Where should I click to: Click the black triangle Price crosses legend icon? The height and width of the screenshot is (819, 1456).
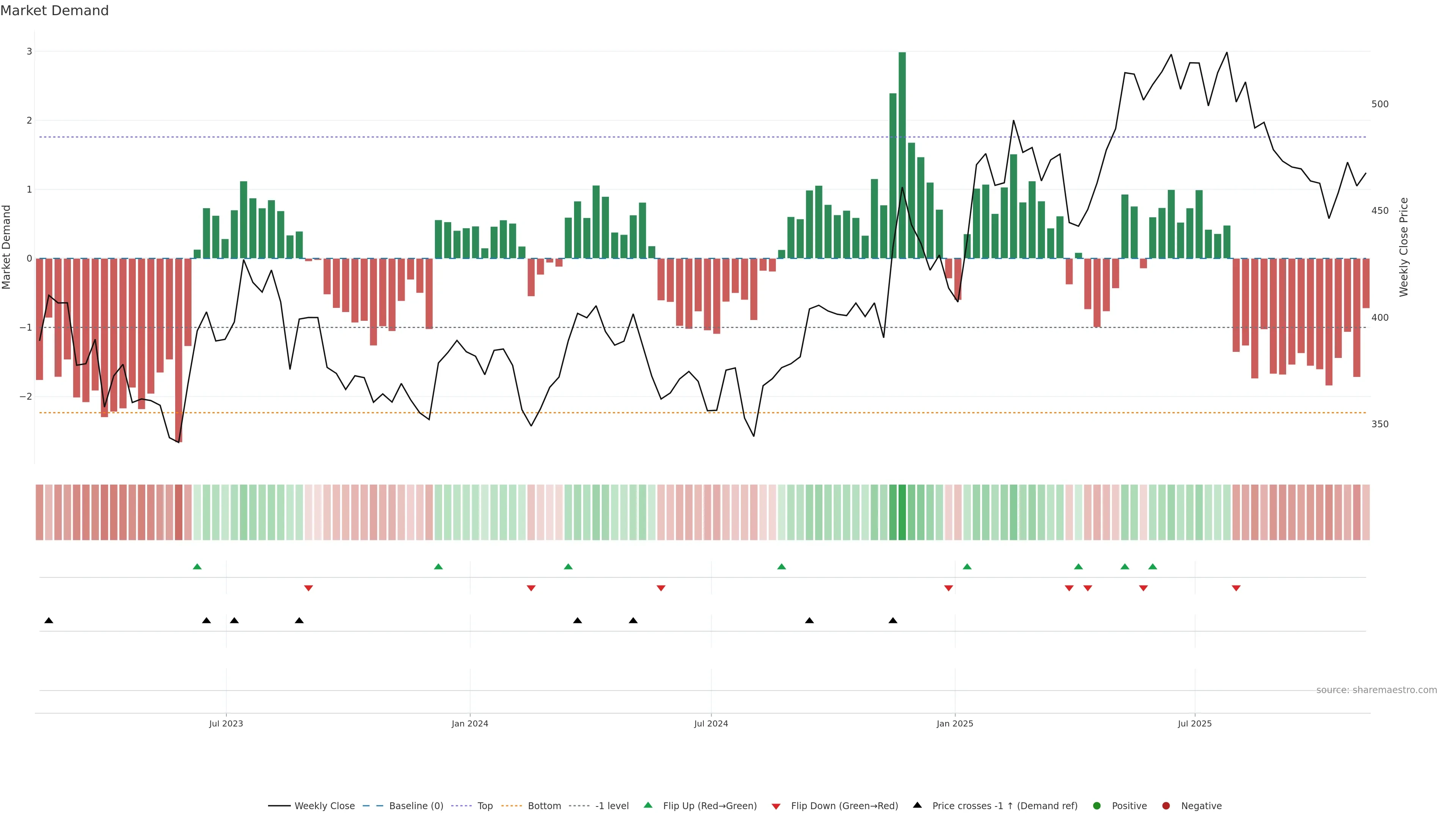[x=917, y=805]
